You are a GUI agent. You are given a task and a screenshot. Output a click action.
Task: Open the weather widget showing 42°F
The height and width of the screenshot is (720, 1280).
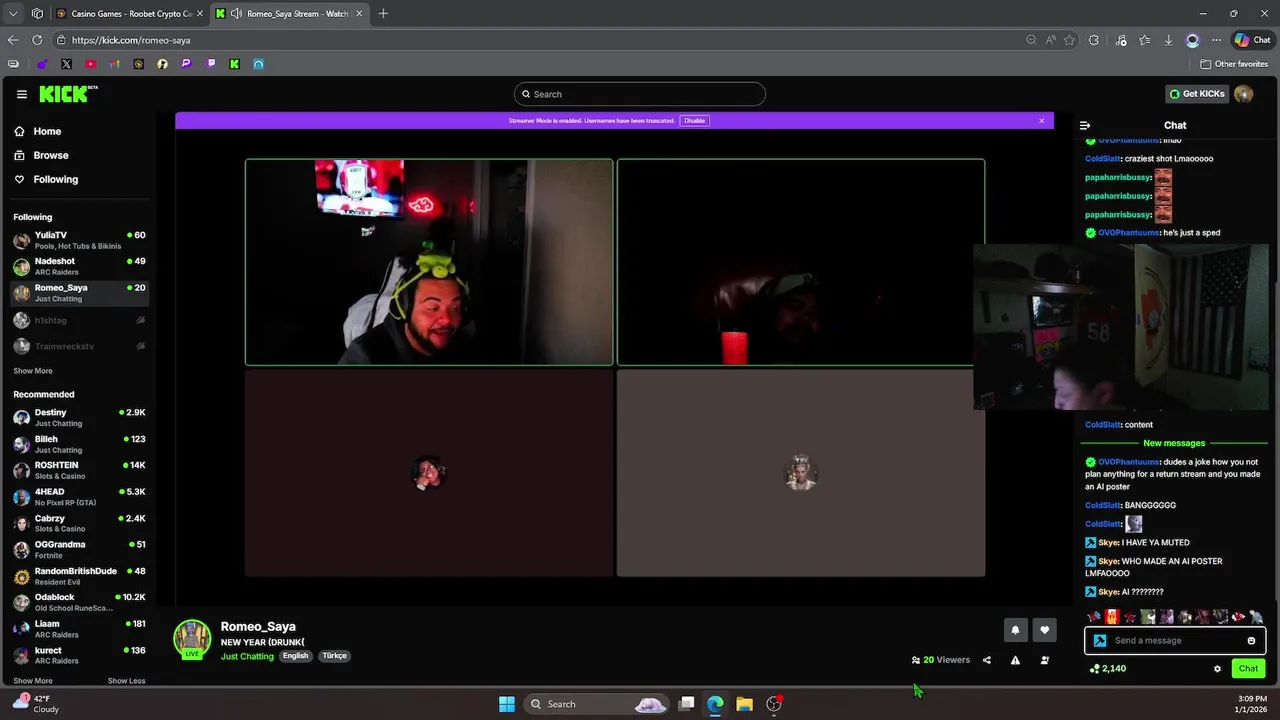coord(35,704)
